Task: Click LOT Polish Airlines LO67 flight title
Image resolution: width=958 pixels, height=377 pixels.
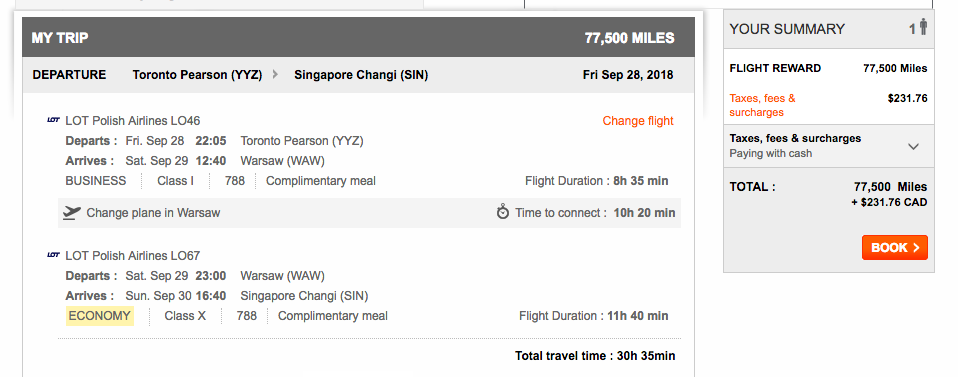Action: 133,255
